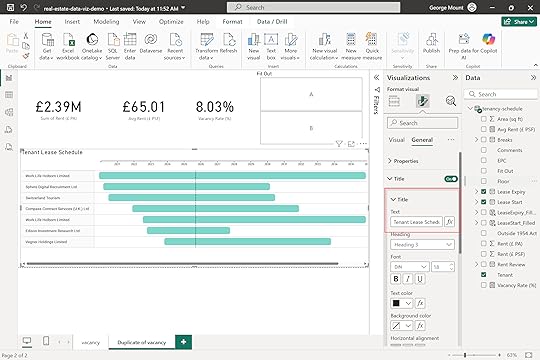Image resolution: width=540 pixels, height=360 pixels.
Task: Check the Vacancy Rate (%) field
Action: coord(484,285)
